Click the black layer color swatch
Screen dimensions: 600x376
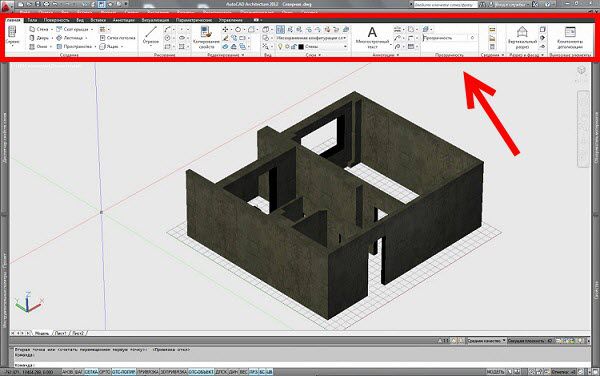click(x=301, y=47)
